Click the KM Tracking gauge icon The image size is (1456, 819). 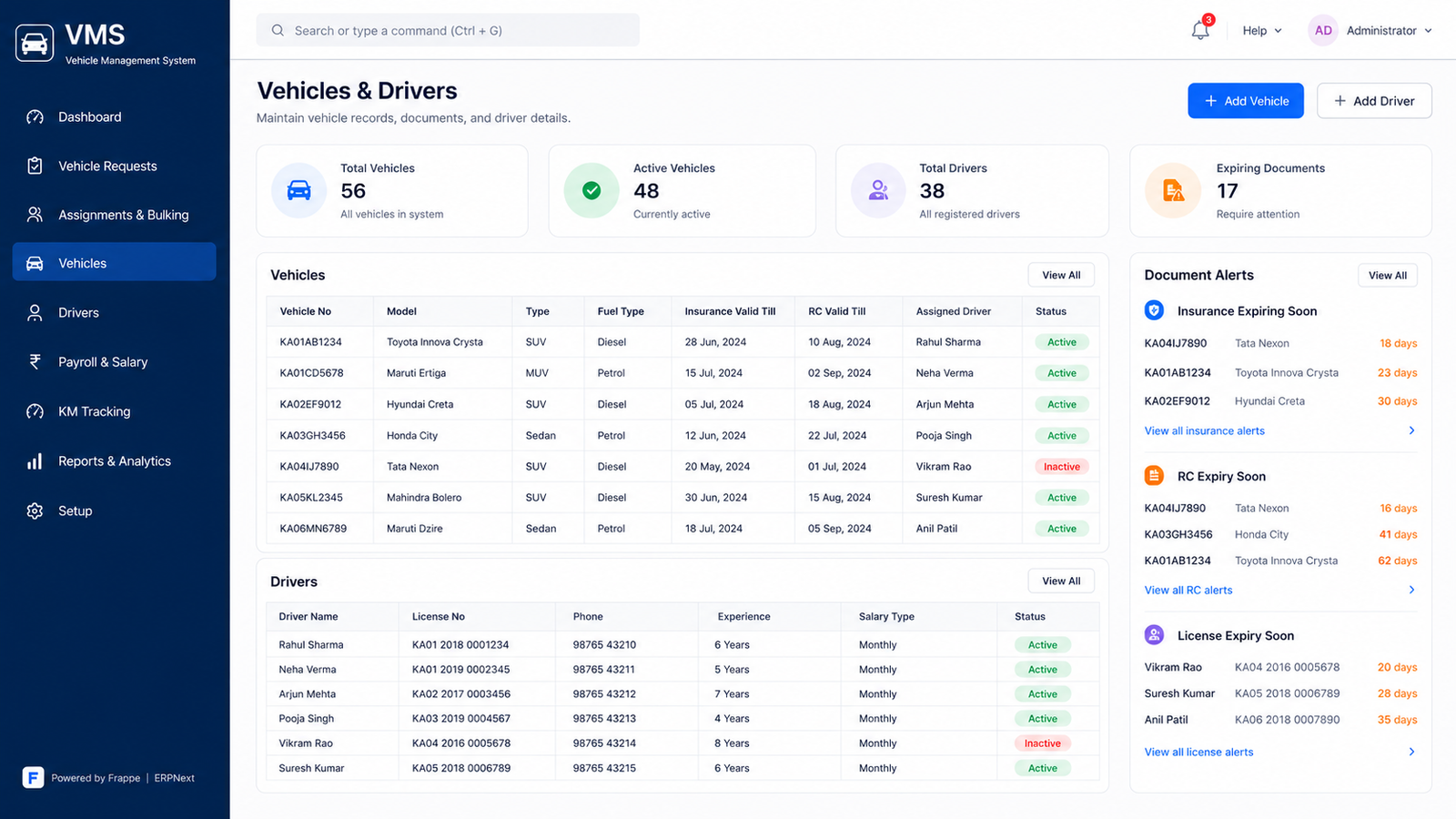[x=35, y=411]
